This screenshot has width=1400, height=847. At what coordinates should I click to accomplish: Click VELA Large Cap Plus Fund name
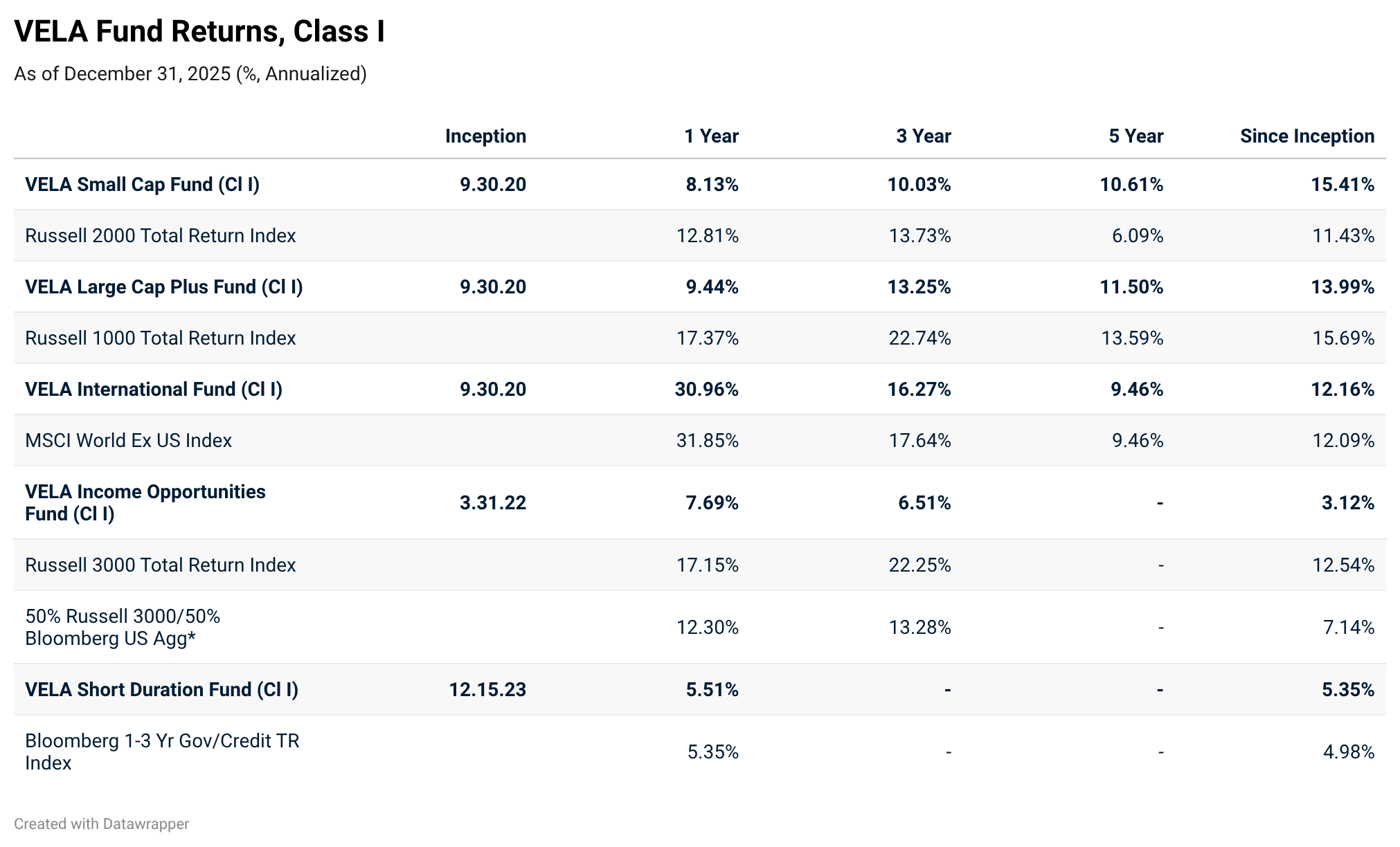(x=163, y=286)
